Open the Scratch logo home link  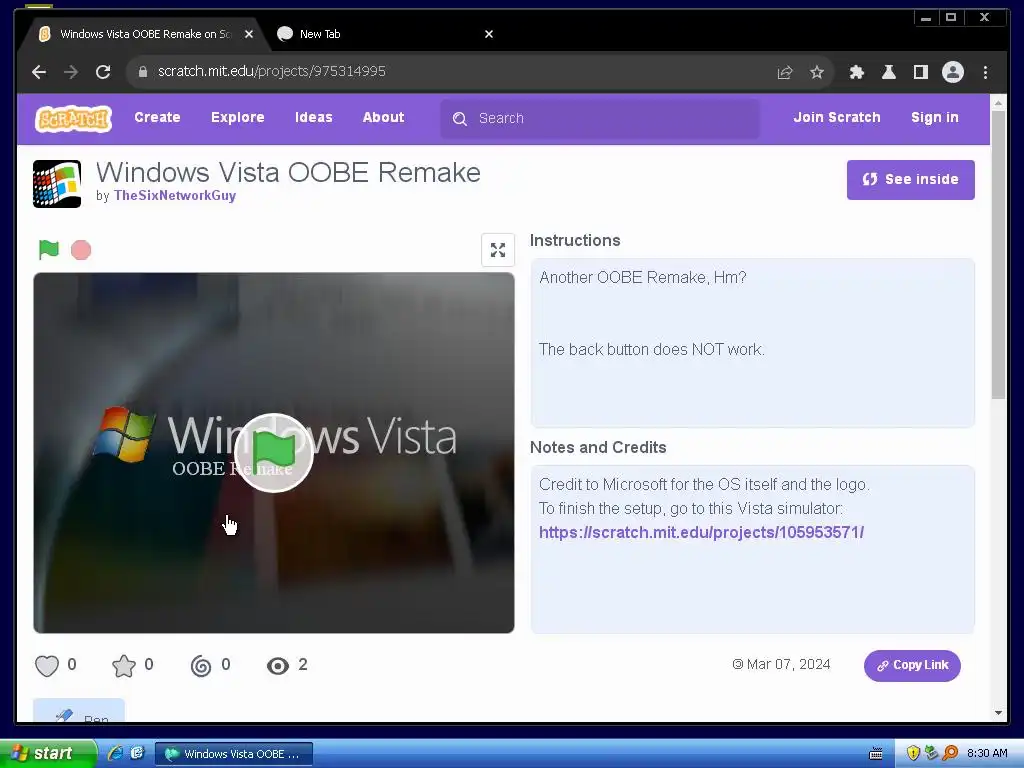(x=73, y=118)
